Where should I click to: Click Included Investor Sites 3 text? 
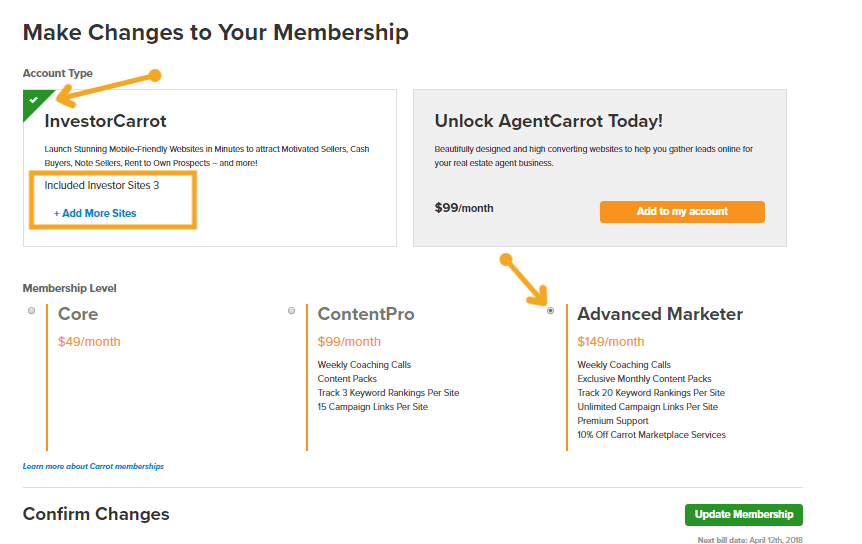(x=102, y=185)
